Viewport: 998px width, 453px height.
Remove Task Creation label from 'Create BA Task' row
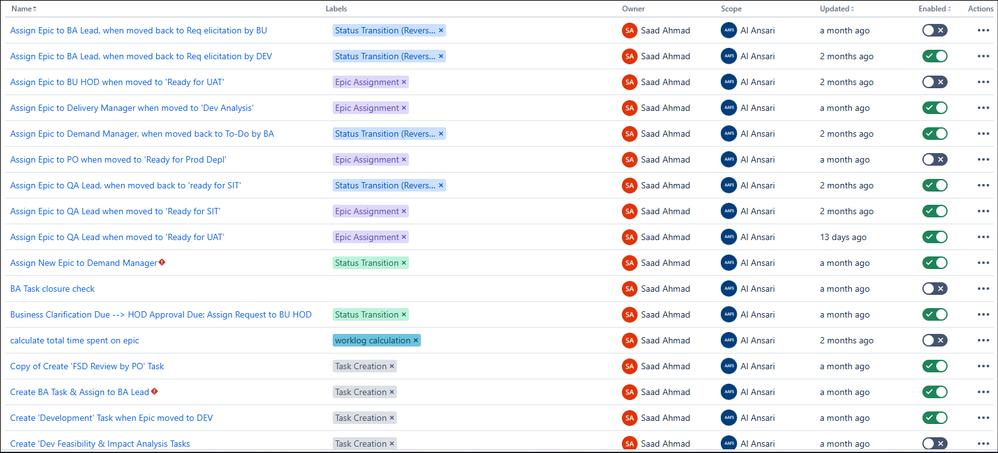391,392
